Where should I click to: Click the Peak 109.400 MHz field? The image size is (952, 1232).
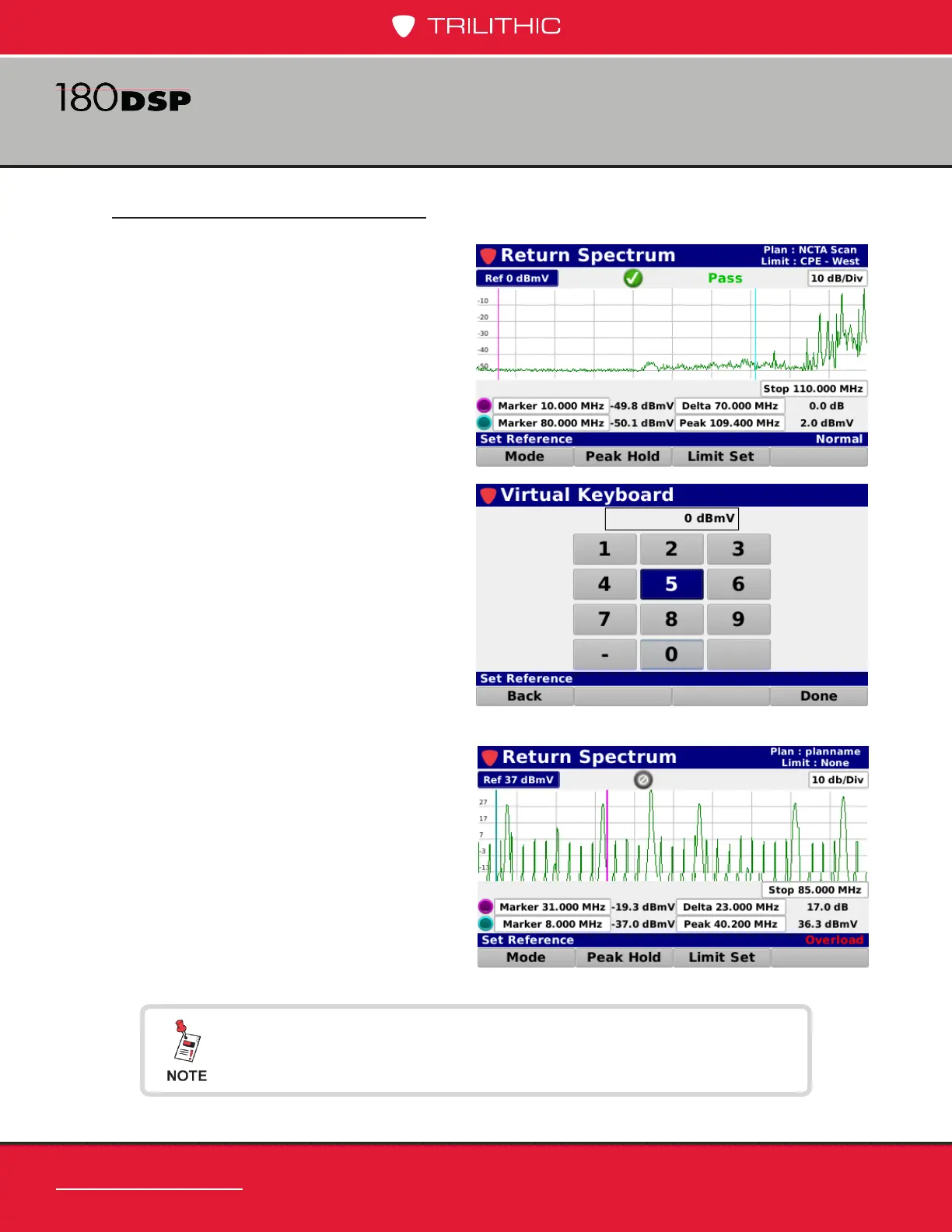(x=730, y=422)
